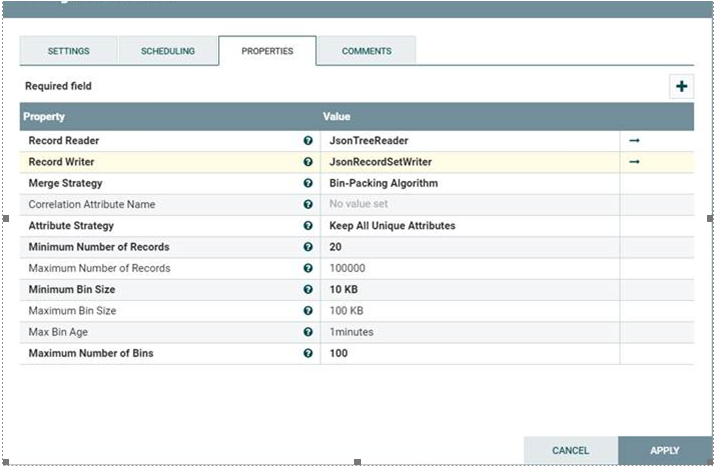Screen dimensions: 715x467
Task: Go to JsonTreeReader service arrow
Action: [633, 141]
